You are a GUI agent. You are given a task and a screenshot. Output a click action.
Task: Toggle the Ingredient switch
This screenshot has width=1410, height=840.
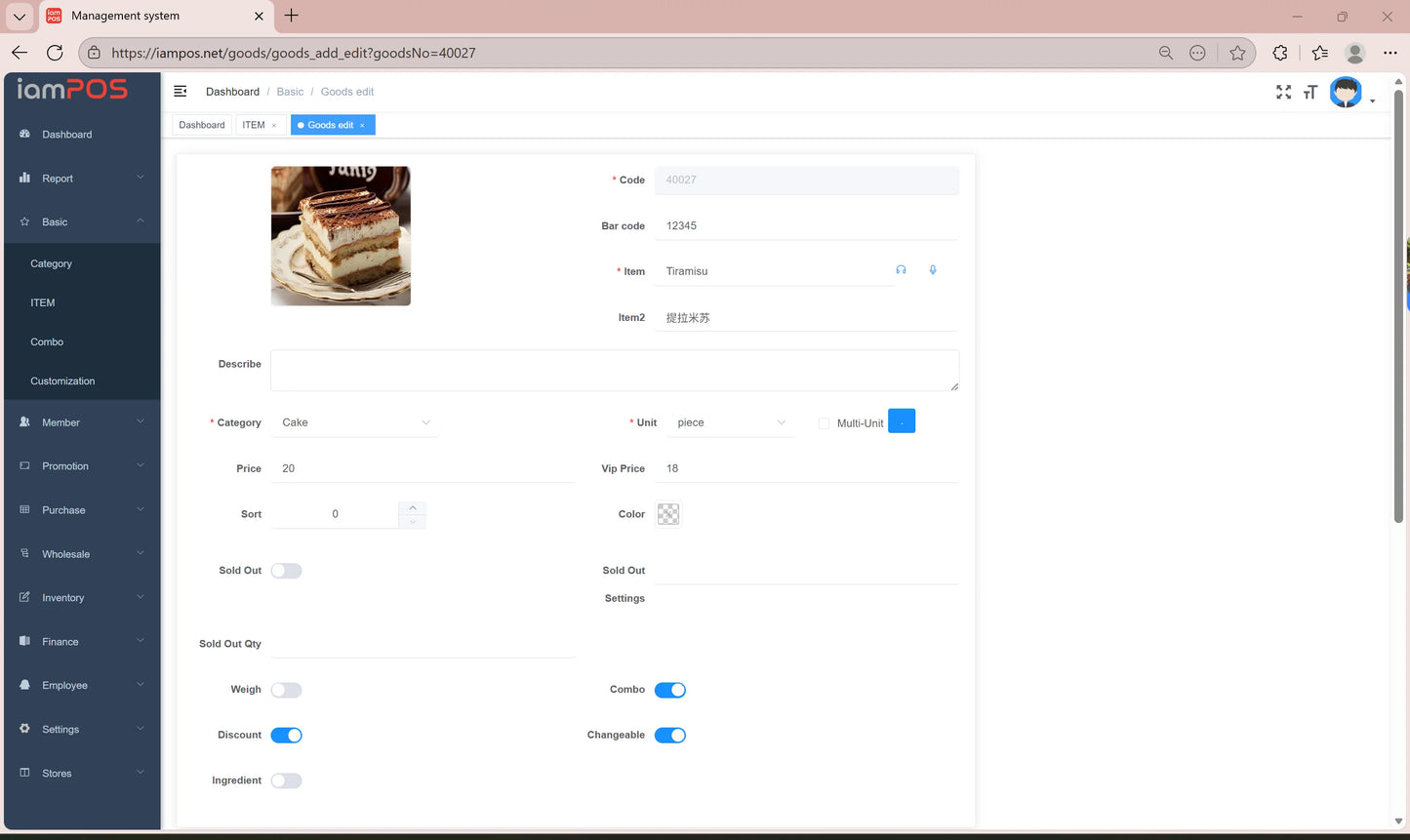coord(286,780)
